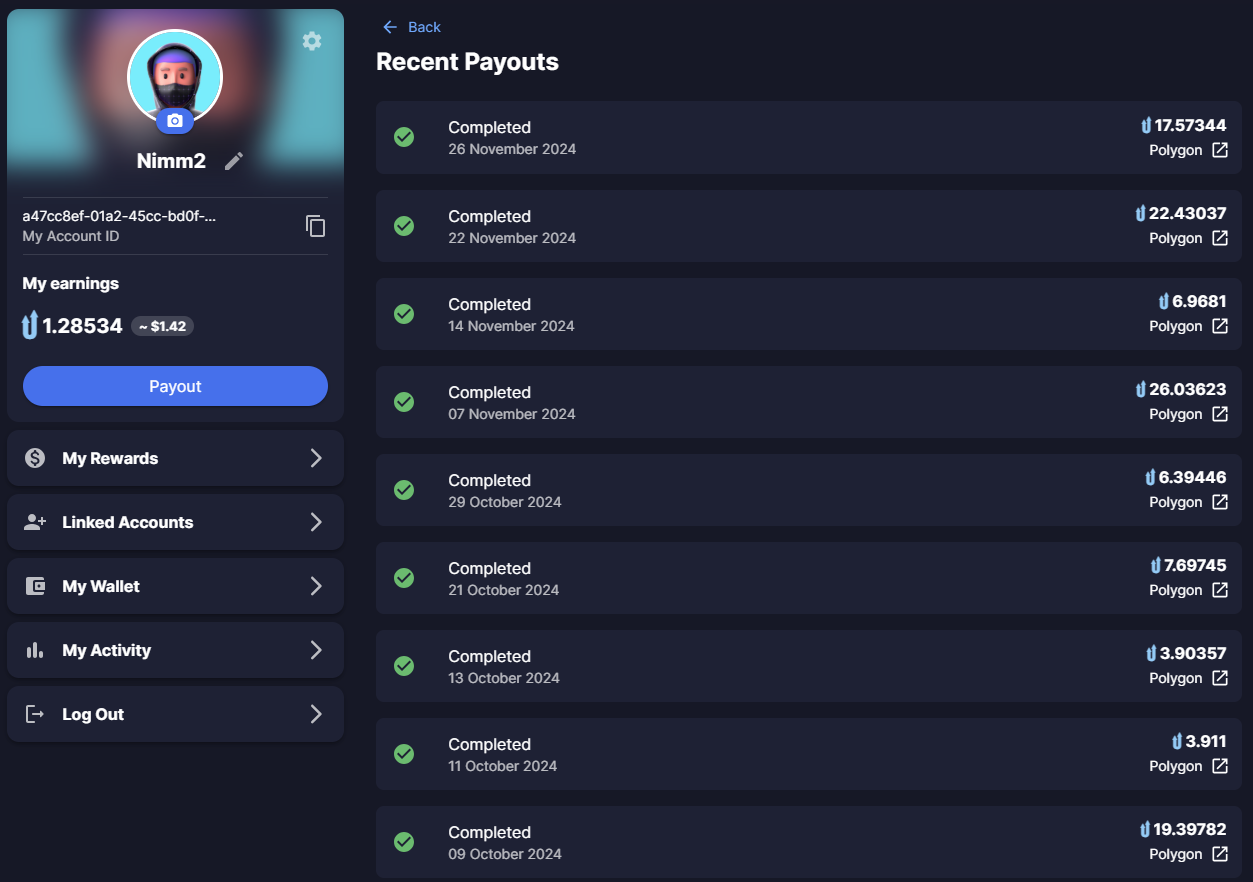Copy the Account ID with copy icon

(x=315, y=226)
